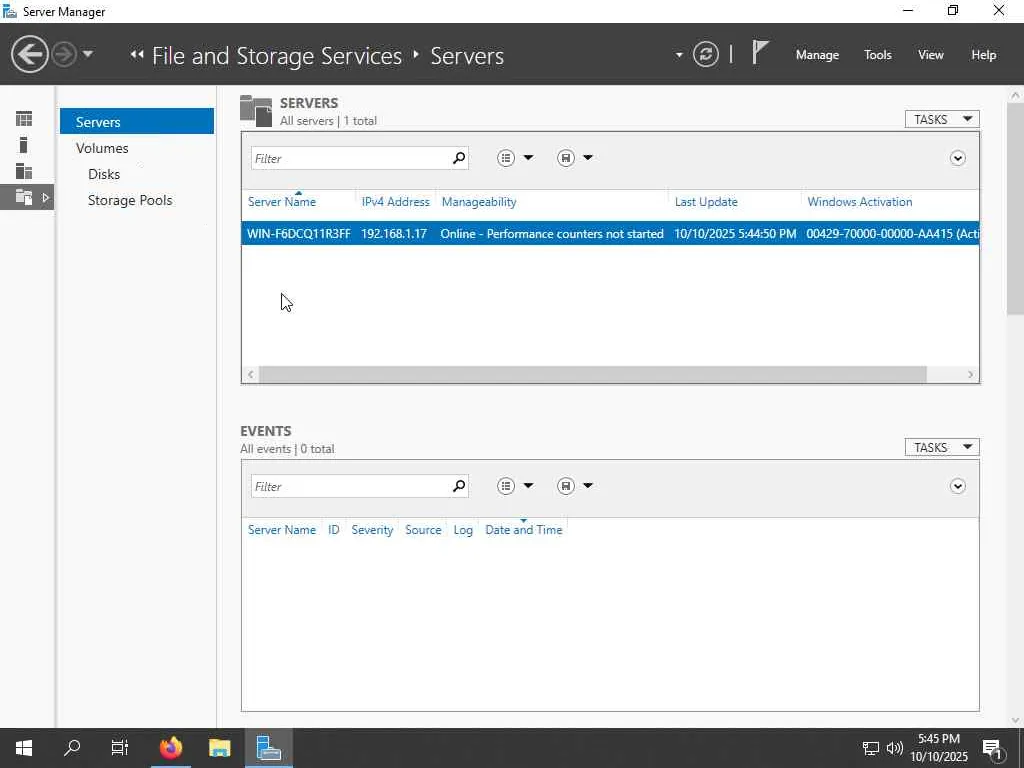Open File Explorer from the taskbar

coord(219,748)
